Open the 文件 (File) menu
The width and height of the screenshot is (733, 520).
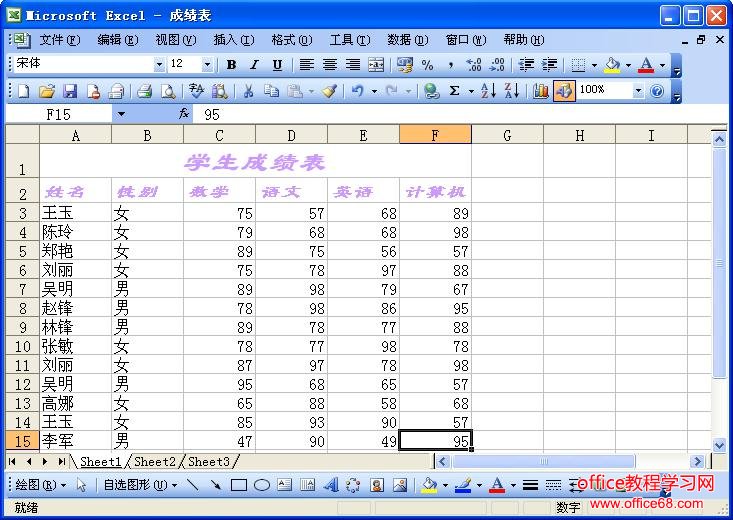[59, 40]
